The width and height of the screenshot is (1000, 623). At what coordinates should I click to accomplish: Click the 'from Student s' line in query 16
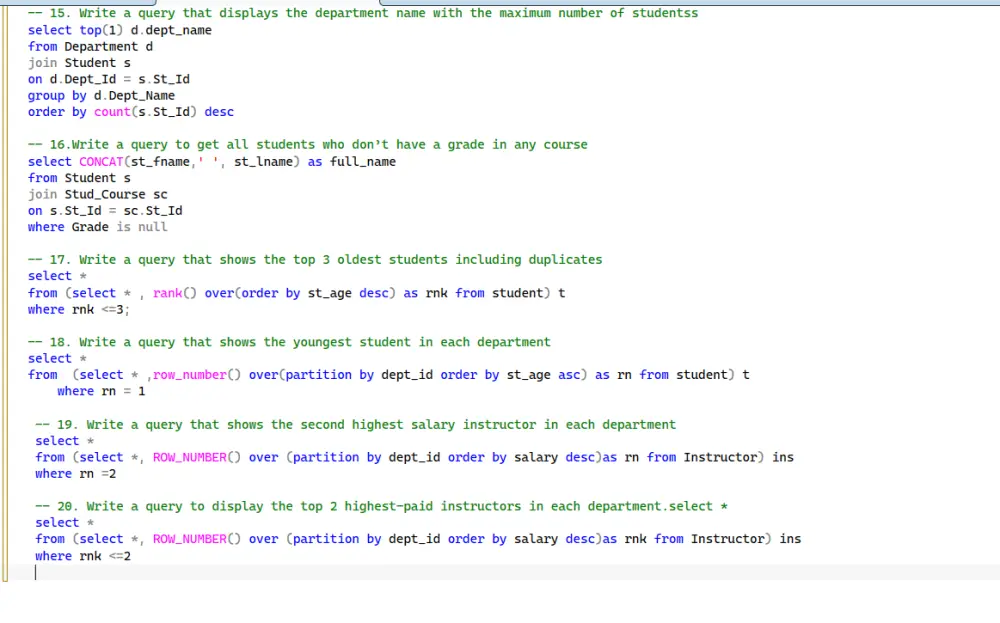(79, 178)
